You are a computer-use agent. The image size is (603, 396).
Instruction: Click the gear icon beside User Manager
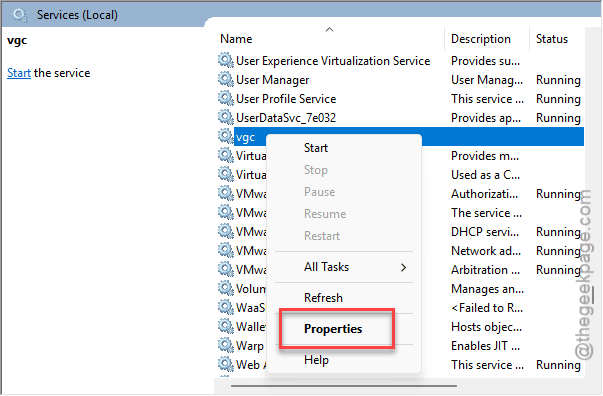(x=226, y=80)
